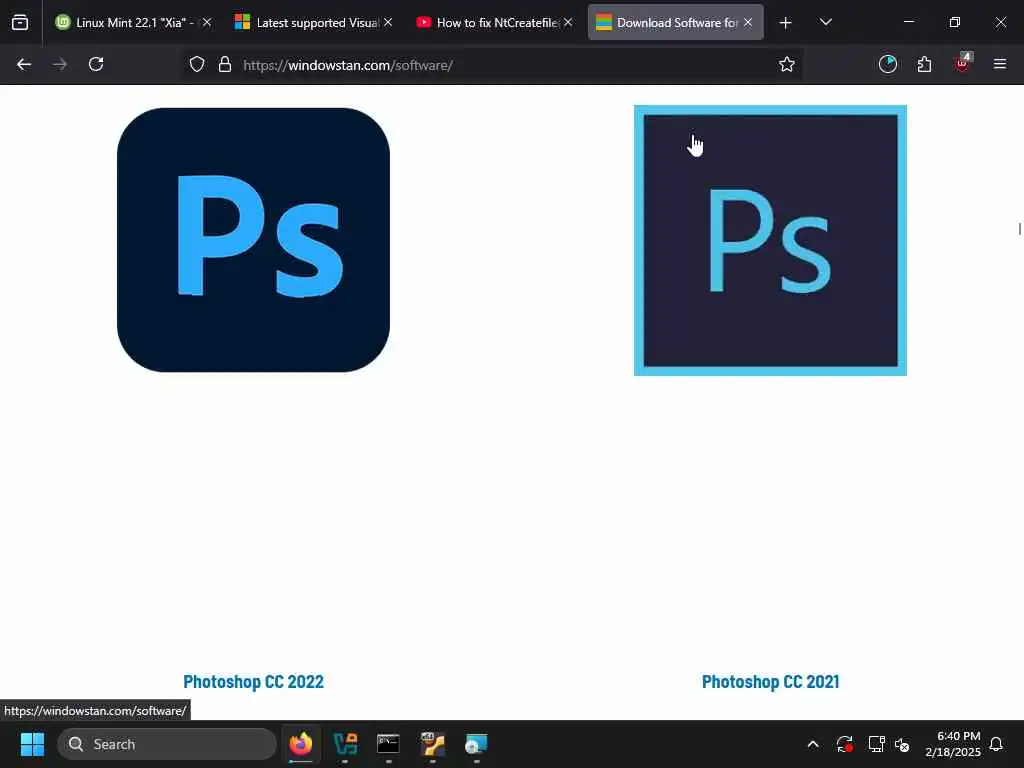
Task: Open the blue circular extension icon in toolbar
Action: click(x=888, y=64)
